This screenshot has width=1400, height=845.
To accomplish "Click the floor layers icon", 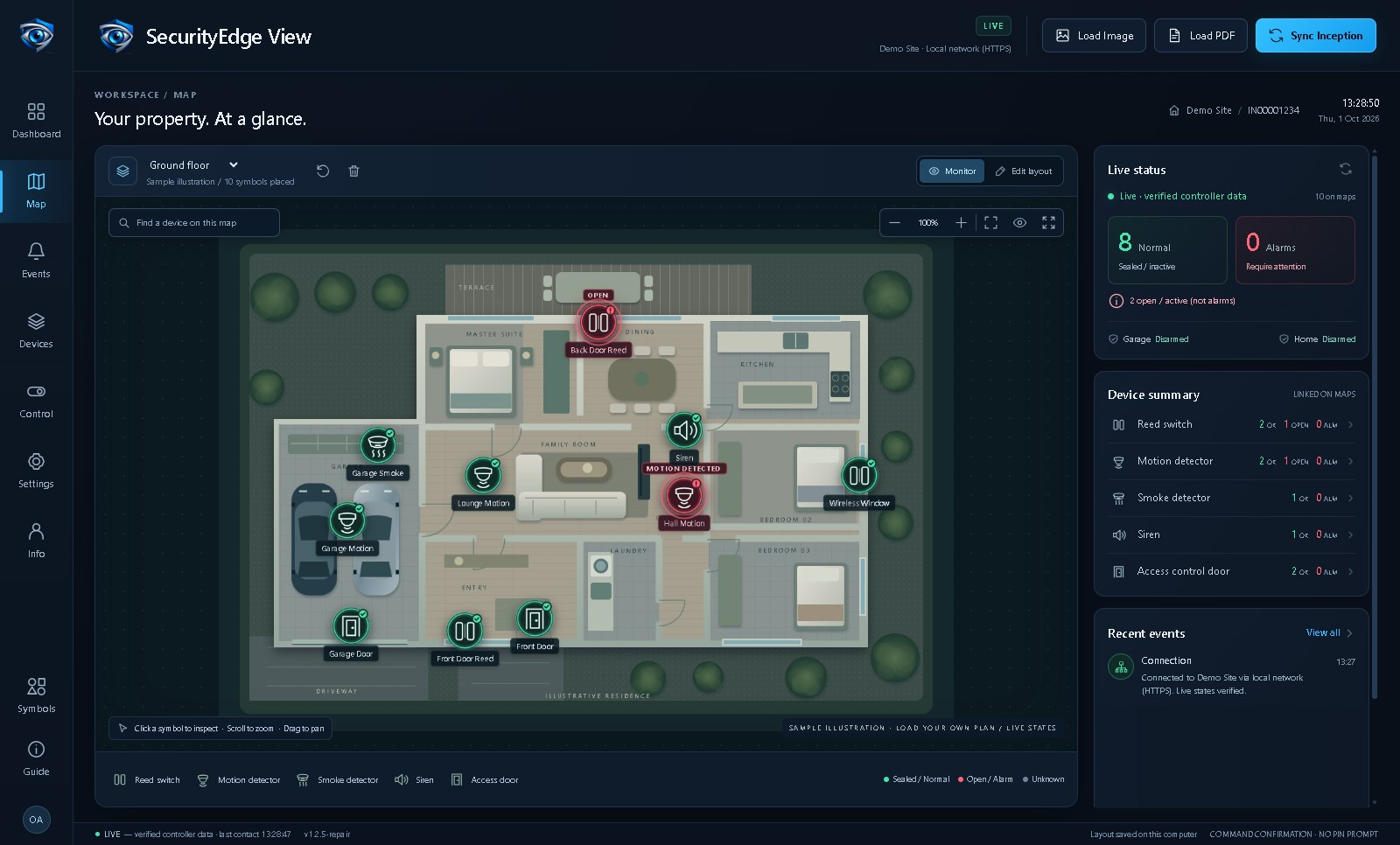I will click(123, 171).
